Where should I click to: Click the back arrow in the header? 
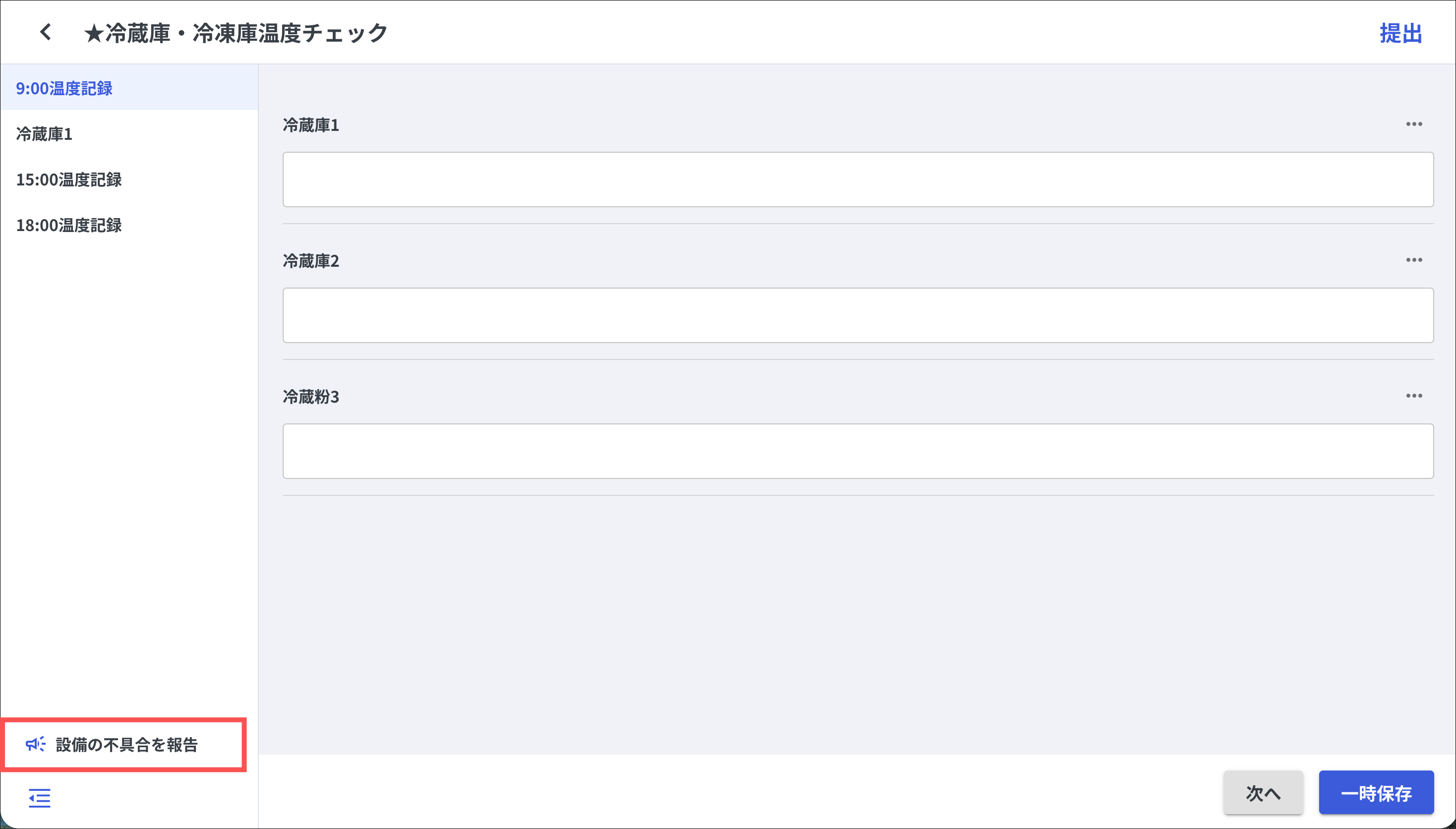pos(46,32)
